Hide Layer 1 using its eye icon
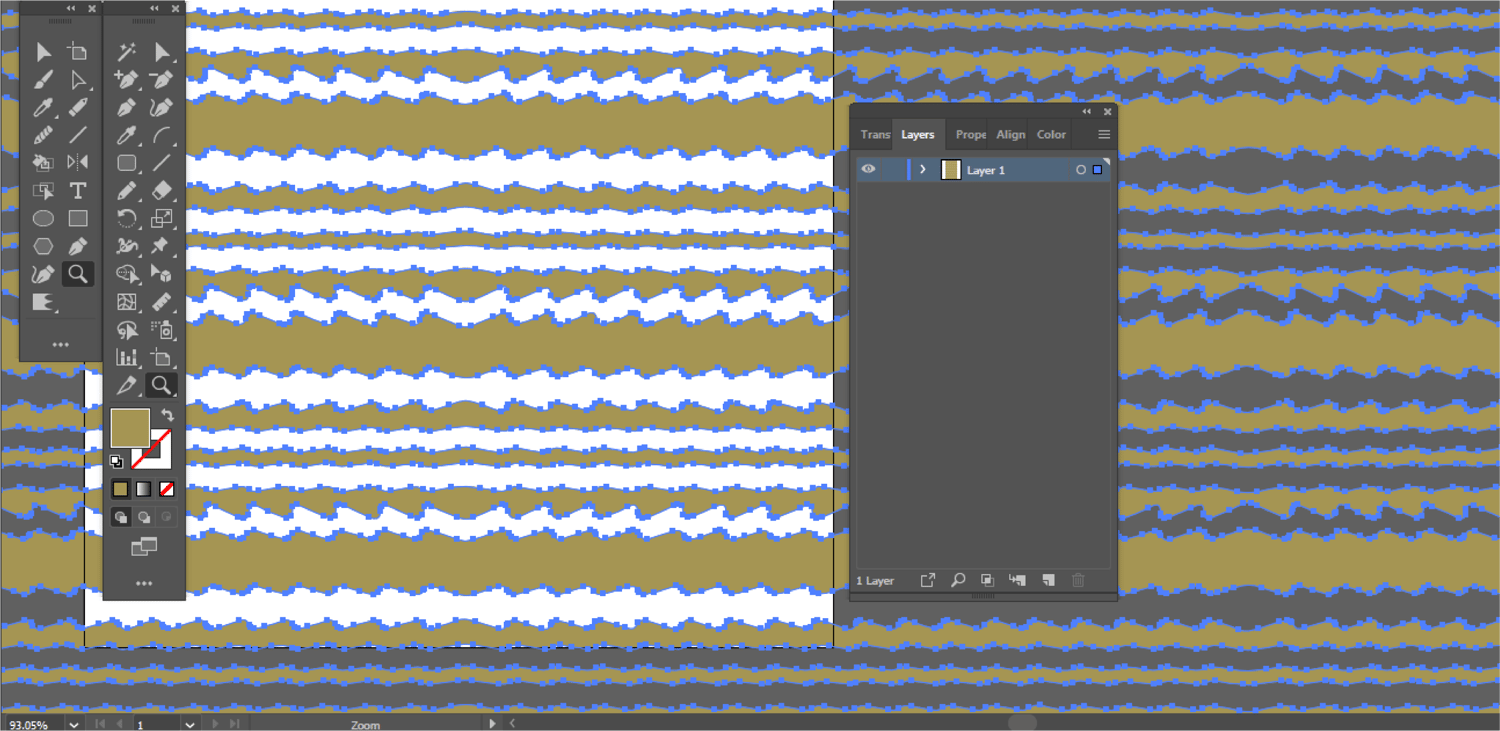 pos(868,169)
